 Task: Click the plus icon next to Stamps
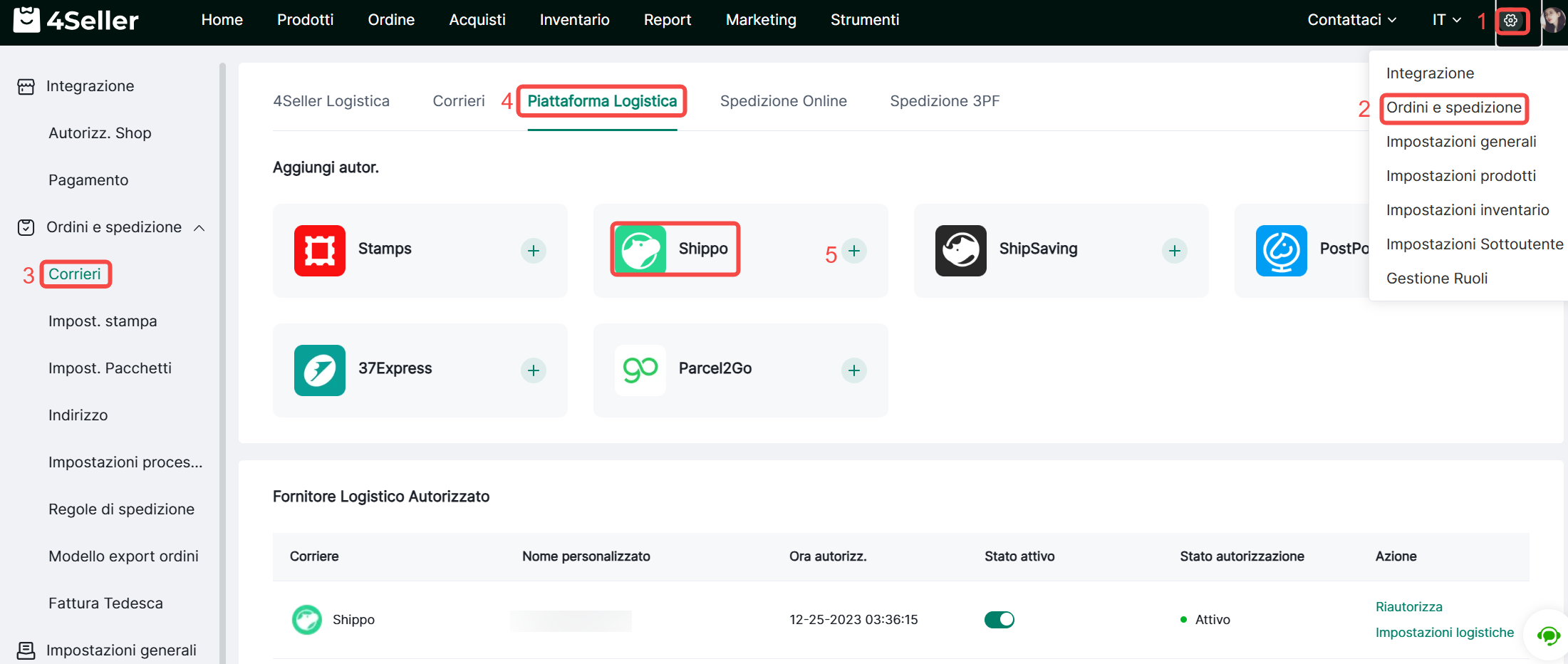click(533, 251)
